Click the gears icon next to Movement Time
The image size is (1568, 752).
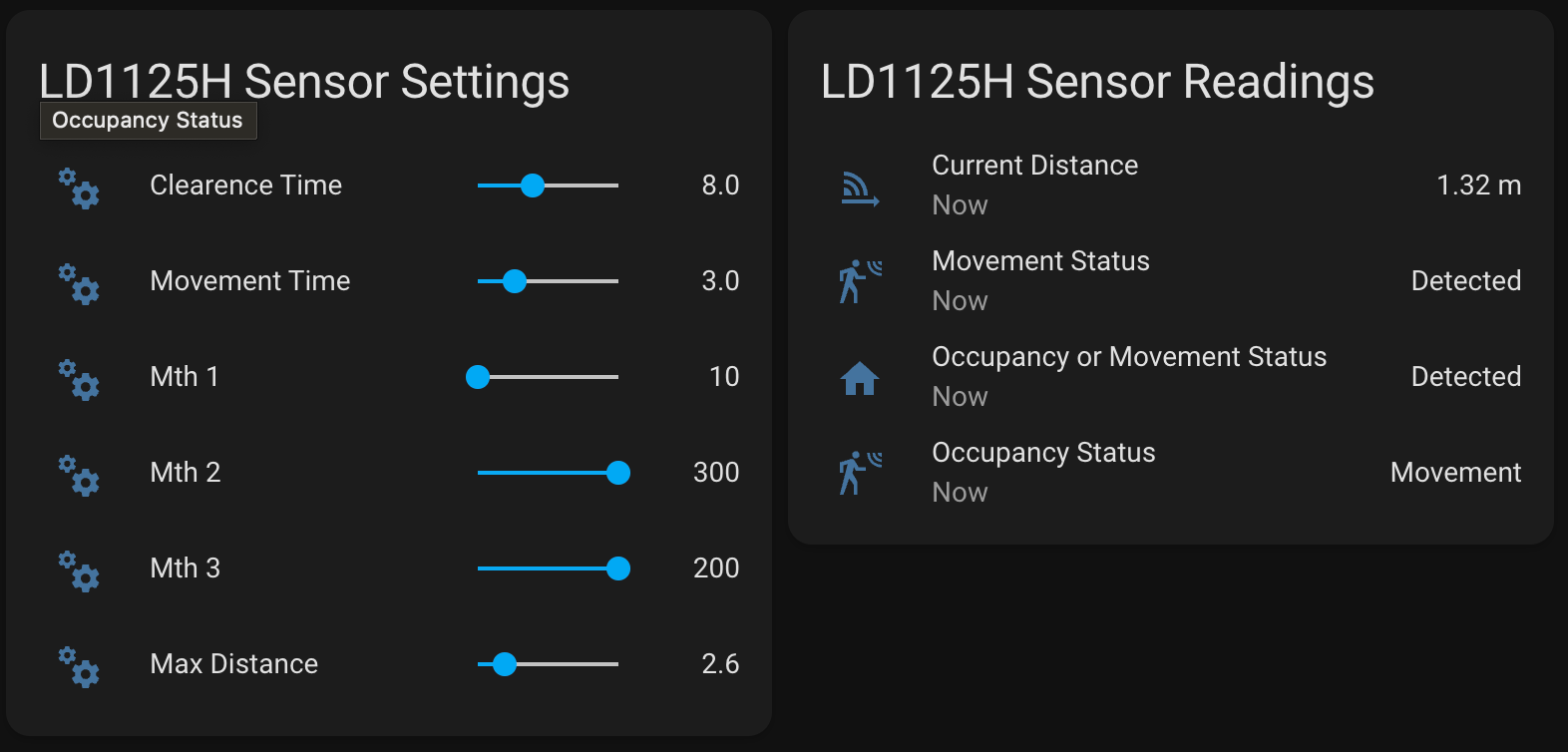(79, 283)
